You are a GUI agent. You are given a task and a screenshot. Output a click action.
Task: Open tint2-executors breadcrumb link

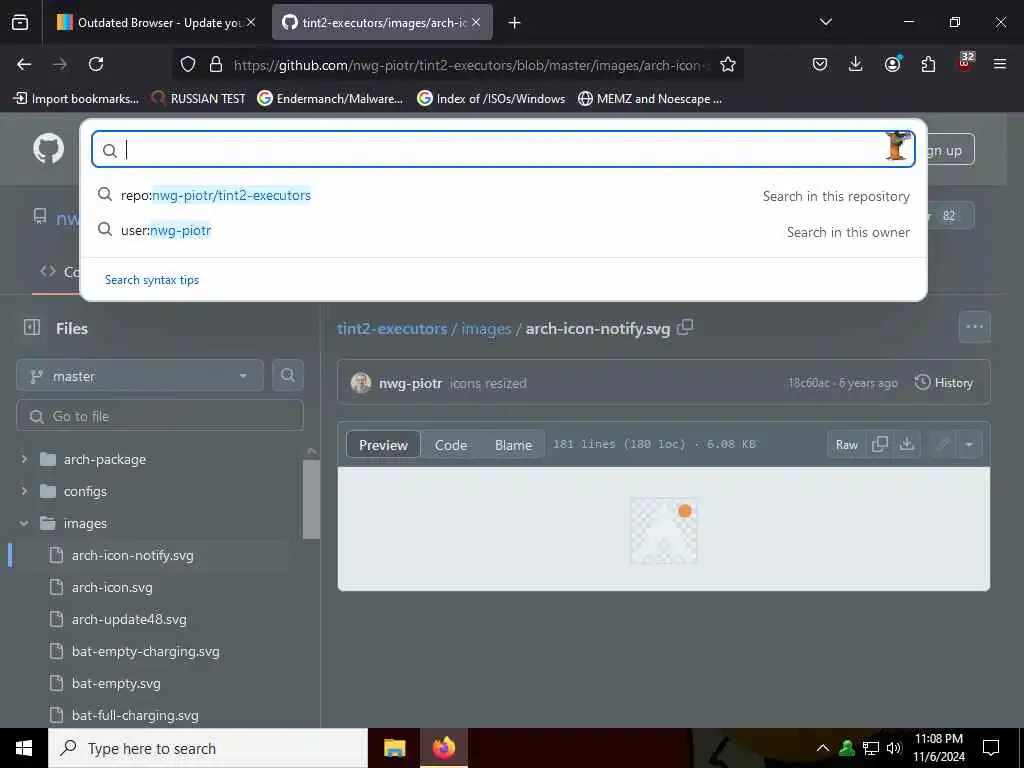(x=392, y=328)
